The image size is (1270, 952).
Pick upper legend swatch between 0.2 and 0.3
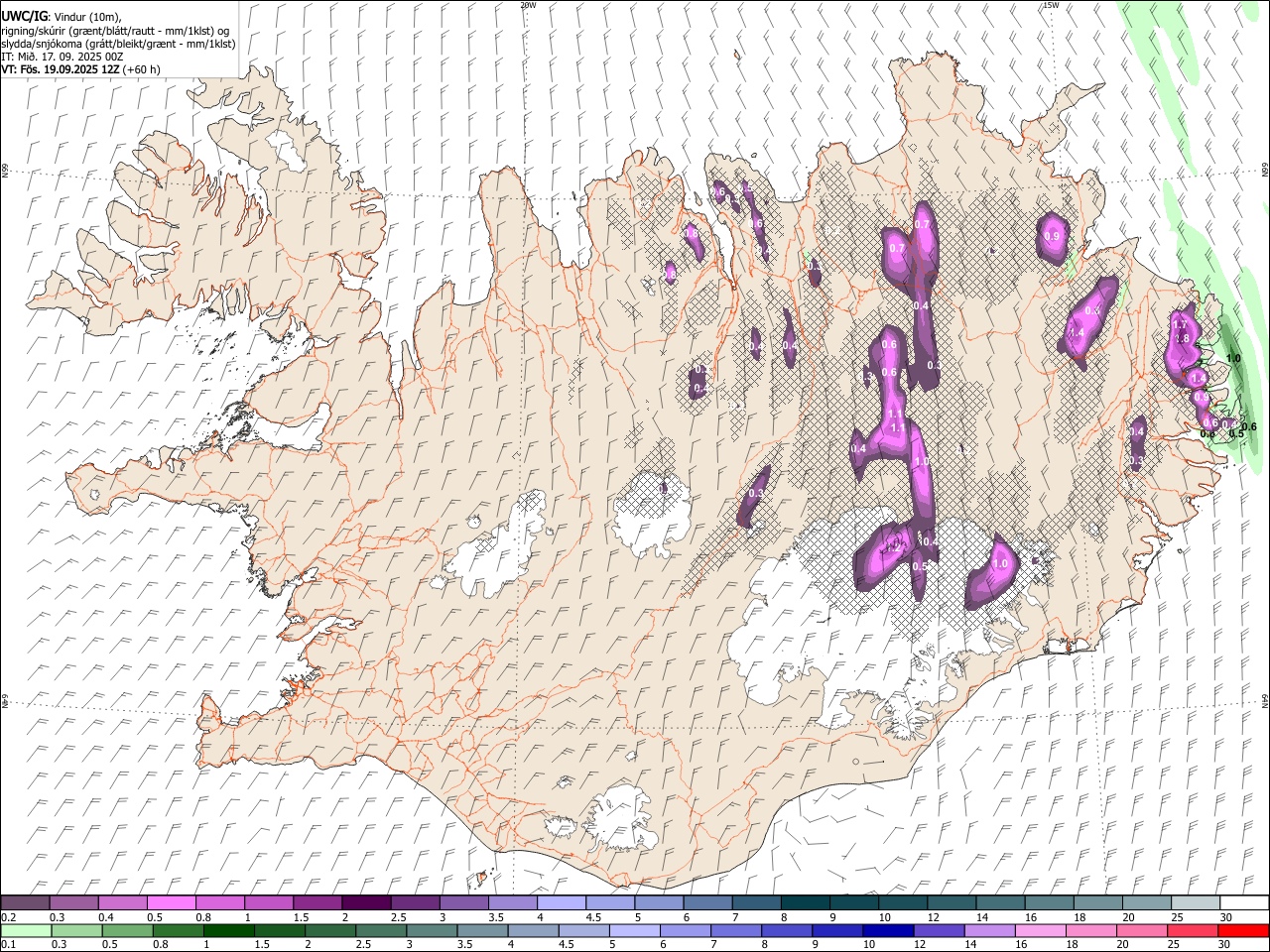[25, 902]
